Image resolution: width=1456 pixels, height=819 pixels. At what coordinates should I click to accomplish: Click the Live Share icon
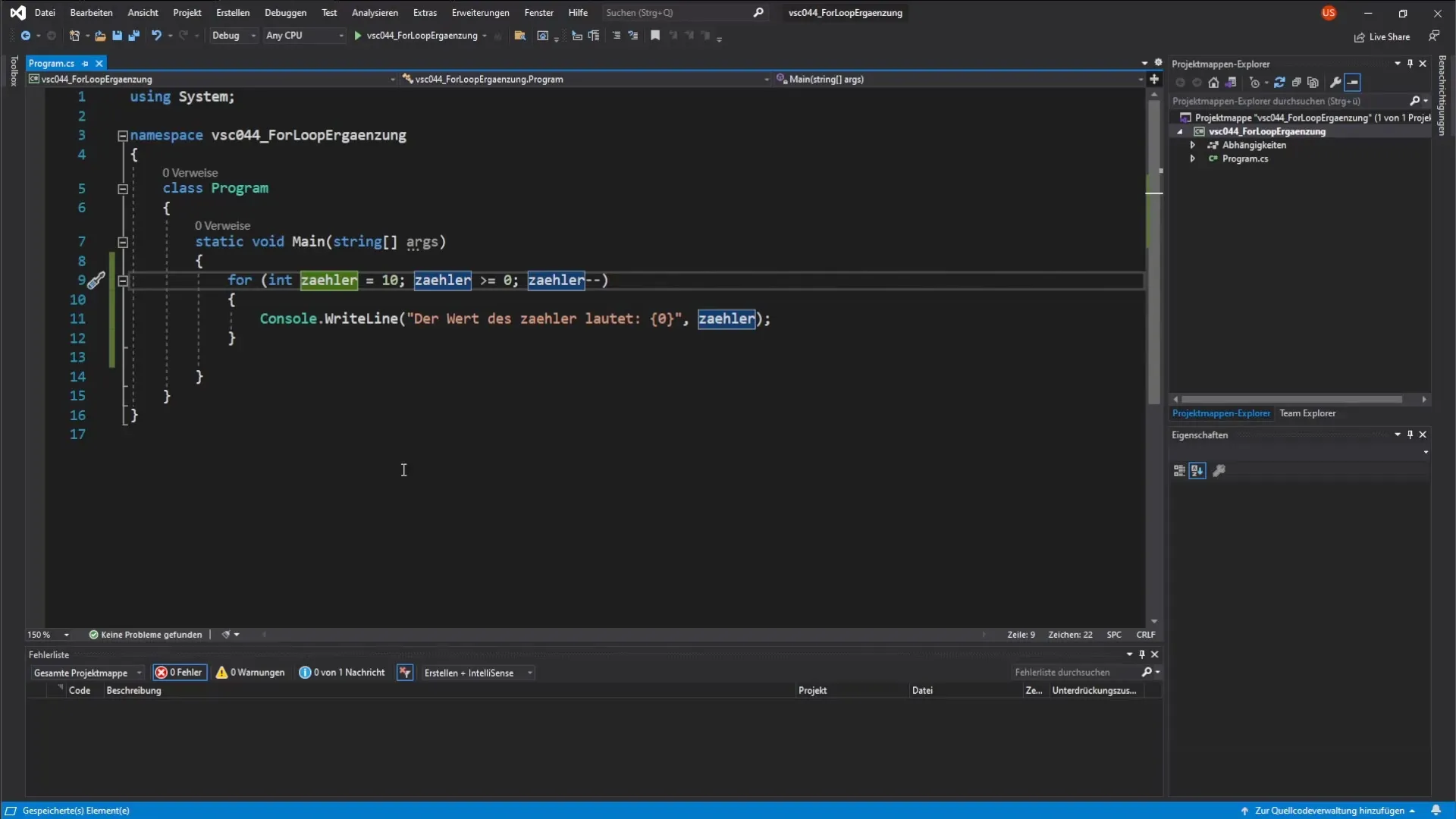pos(1359,37)
